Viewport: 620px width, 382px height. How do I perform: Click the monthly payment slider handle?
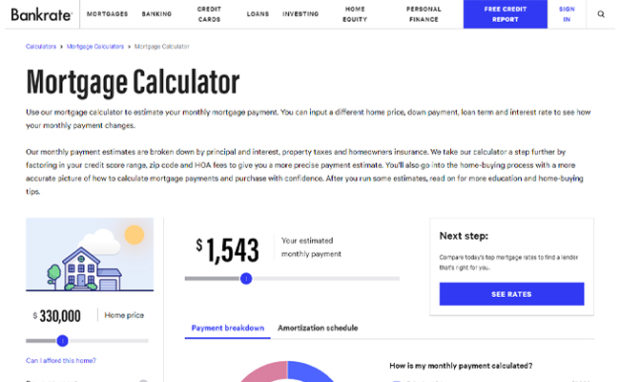click(x=246, y=278)
